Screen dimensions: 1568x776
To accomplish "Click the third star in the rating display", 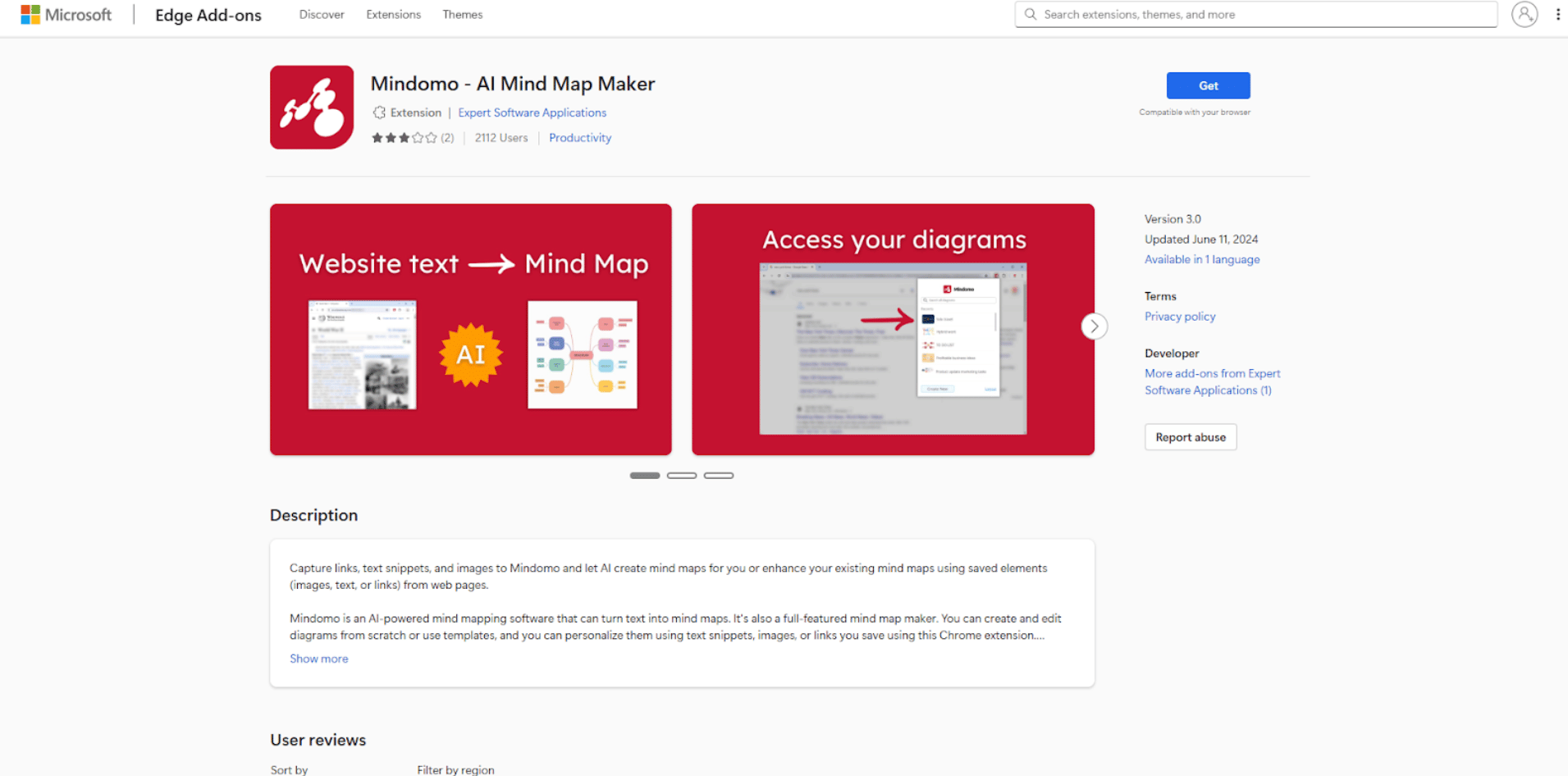I will click(x=405, y=138).
